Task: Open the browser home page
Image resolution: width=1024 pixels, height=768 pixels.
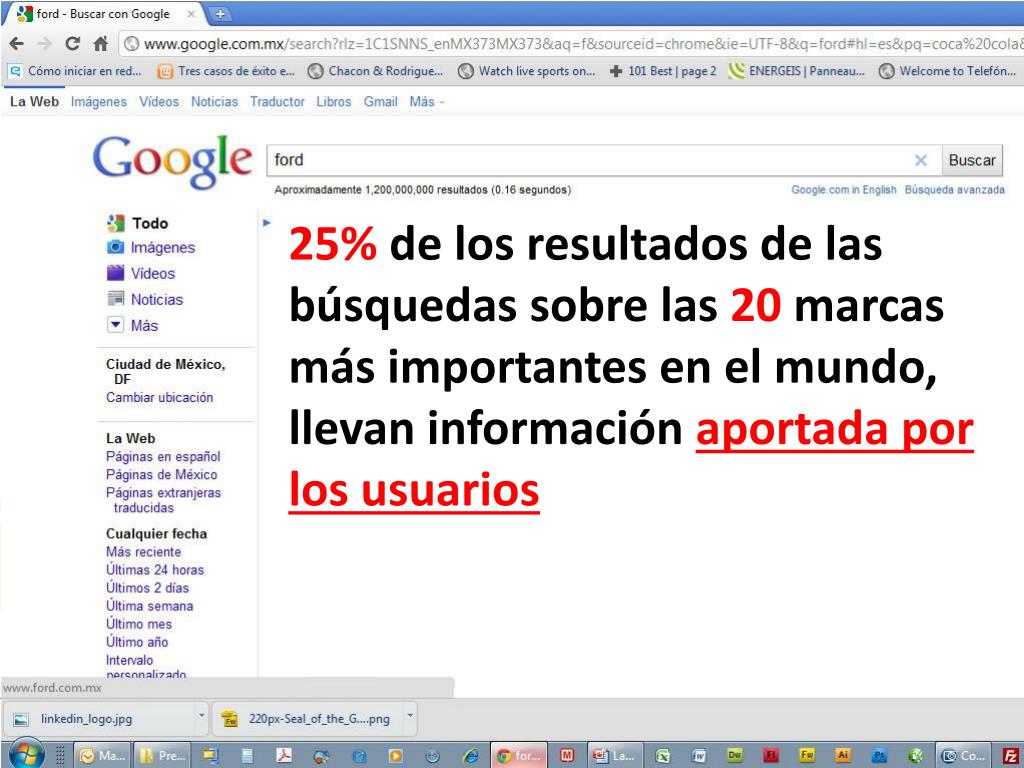Action: click(x=100, y=44)
